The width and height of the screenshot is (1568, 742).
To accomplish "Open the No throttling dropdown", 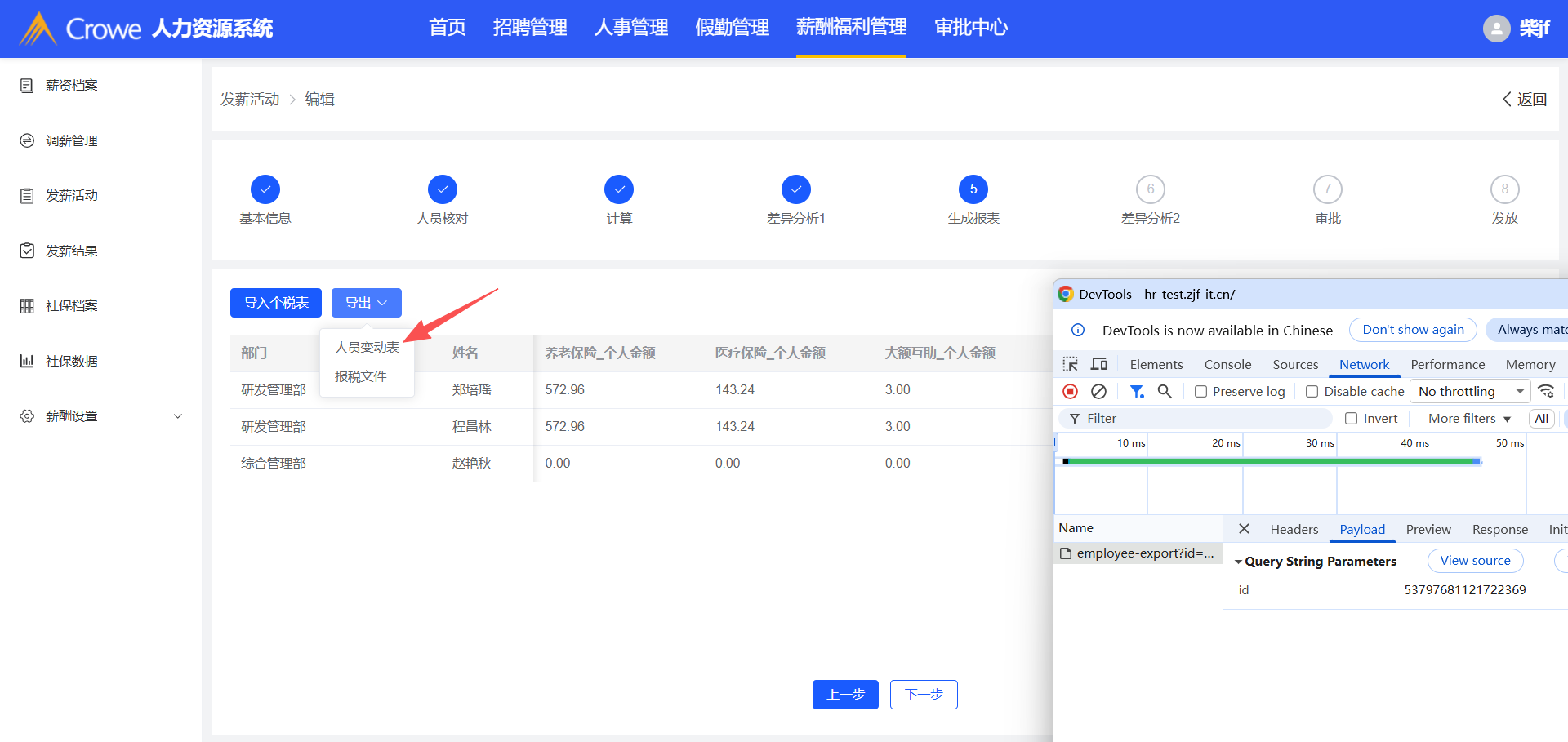I will [x=1470, y=392].
